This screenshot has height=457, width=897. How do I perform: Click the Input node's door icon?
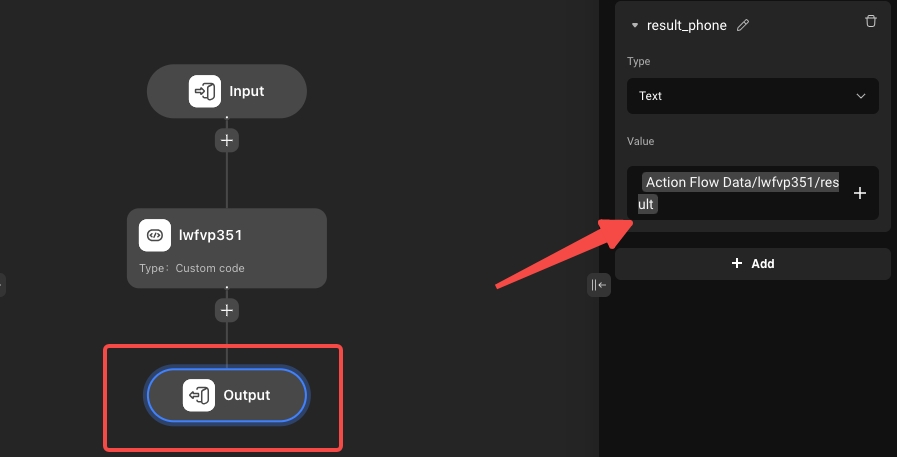[205, 91]
